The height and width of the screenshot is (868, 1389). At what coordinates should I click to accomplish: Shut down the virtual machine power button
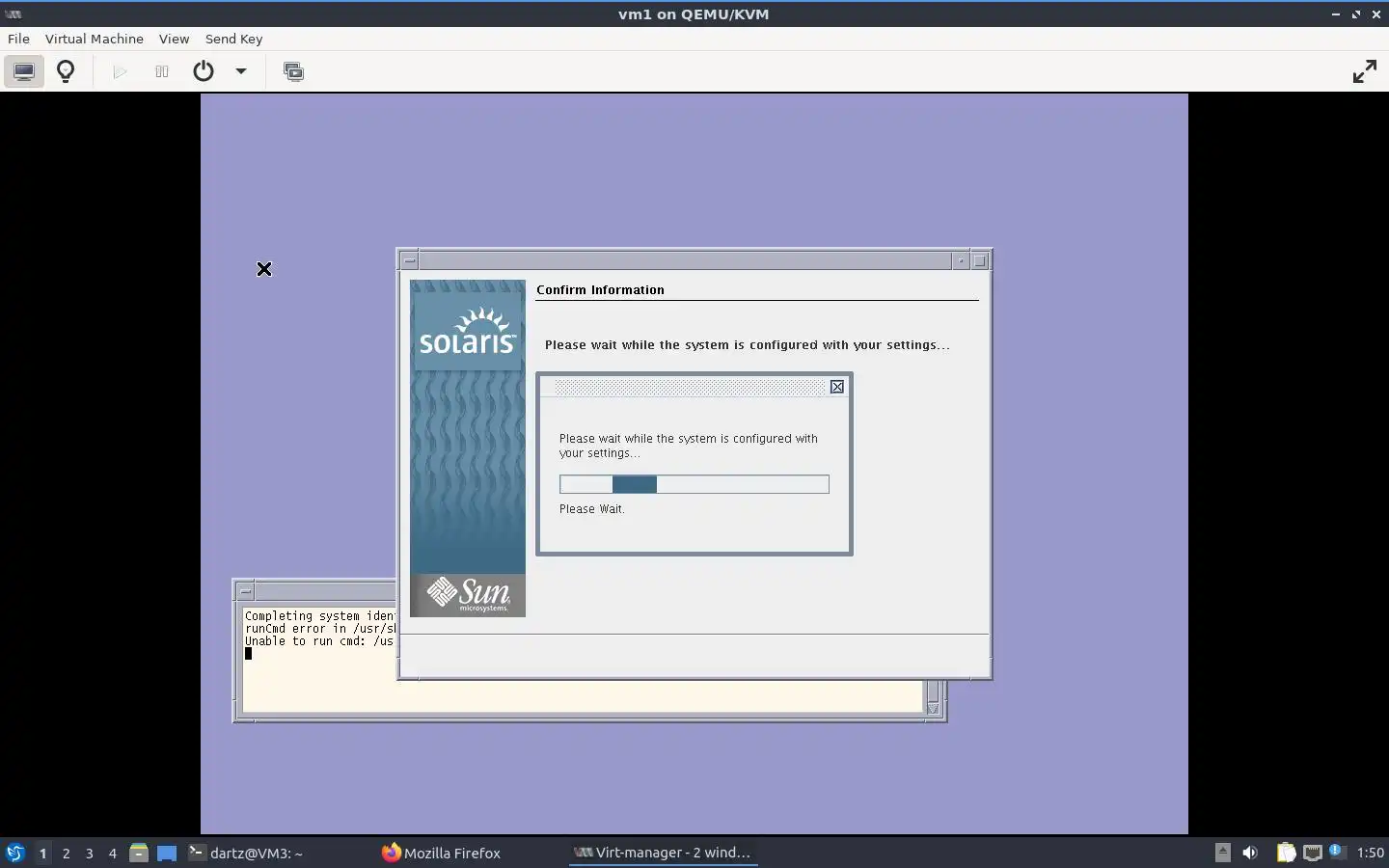pos(204,71)
